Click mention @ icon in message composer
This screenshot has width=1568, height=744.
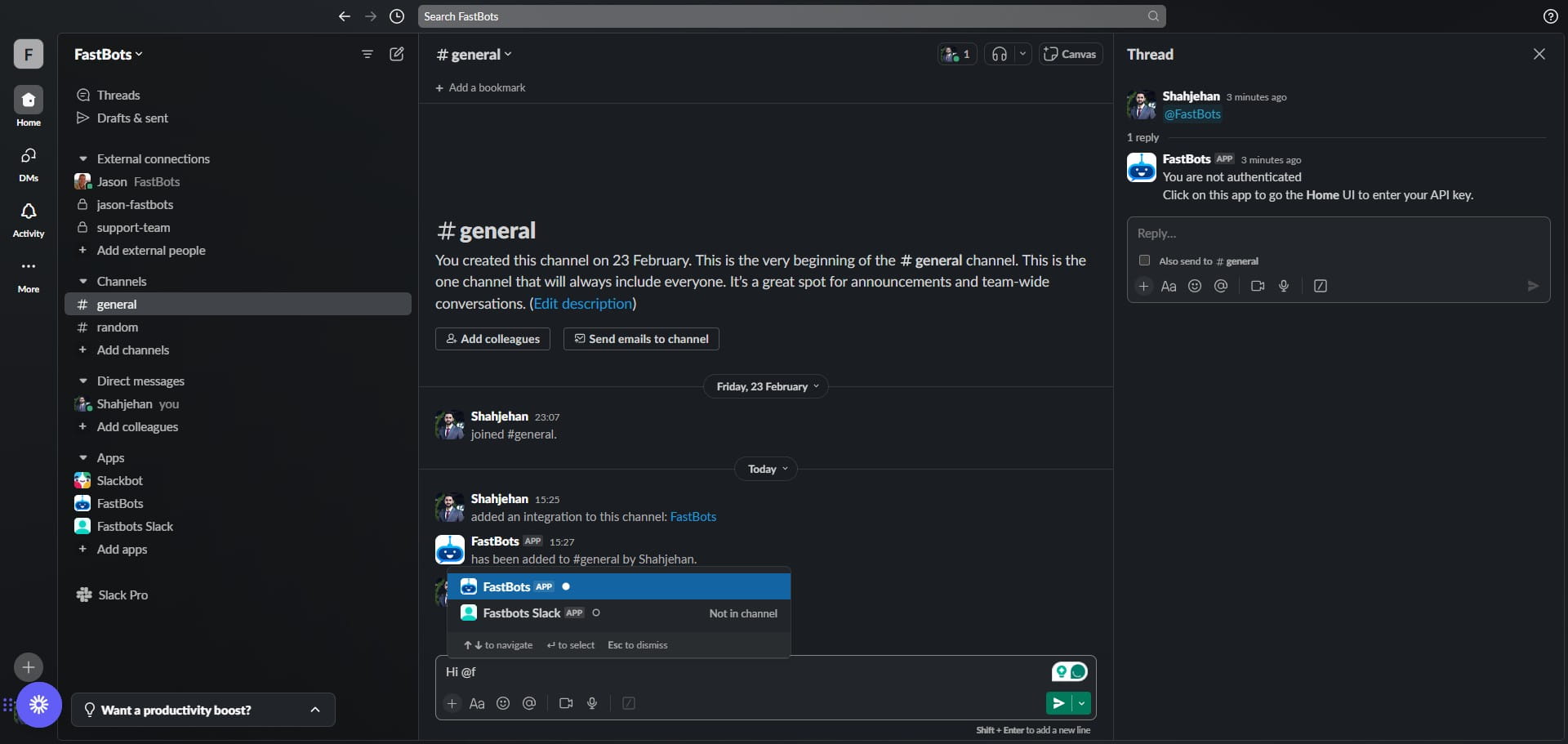pos(529,703)
